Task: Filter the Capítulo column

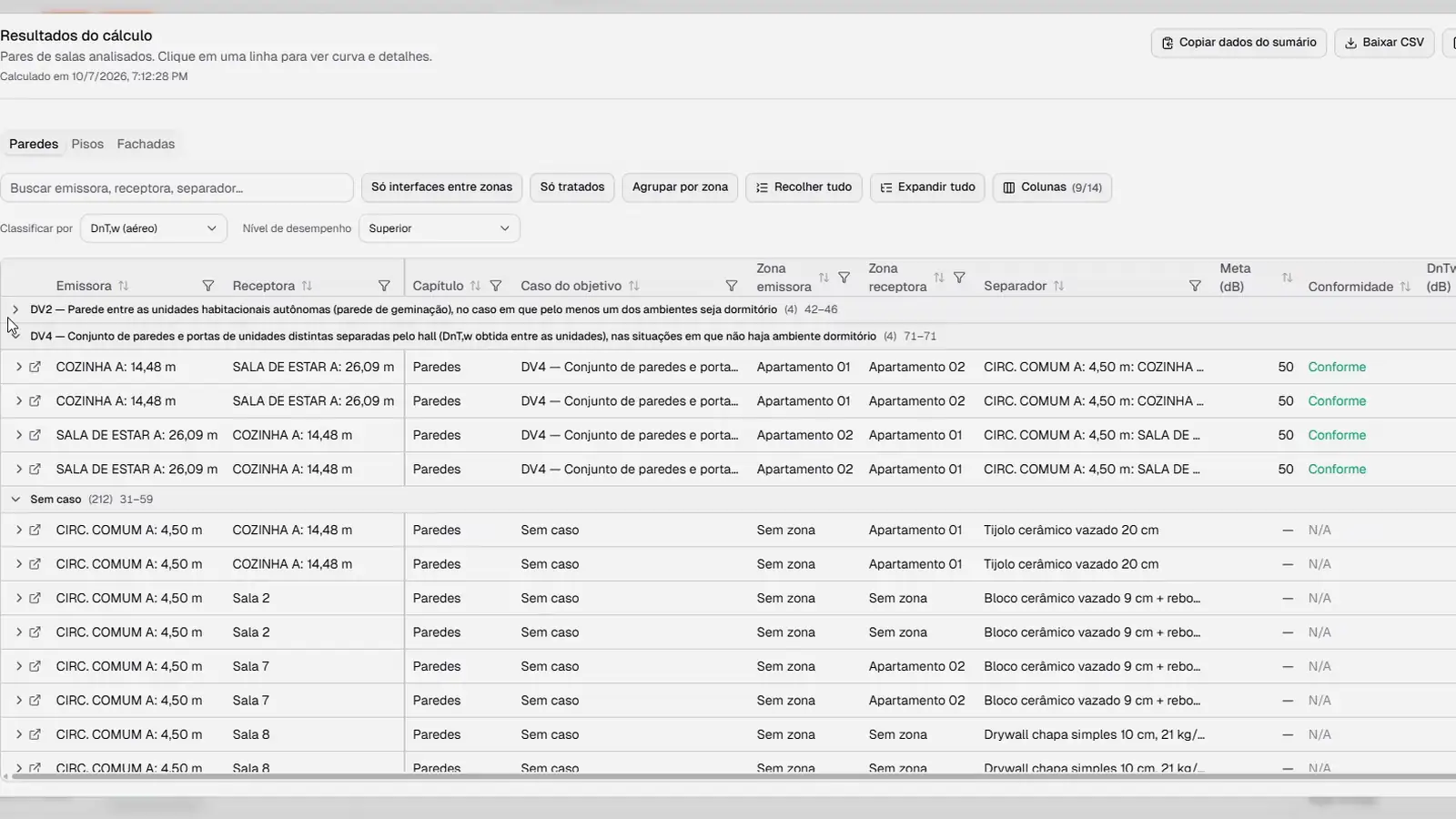Action: (x=496, y=286)
